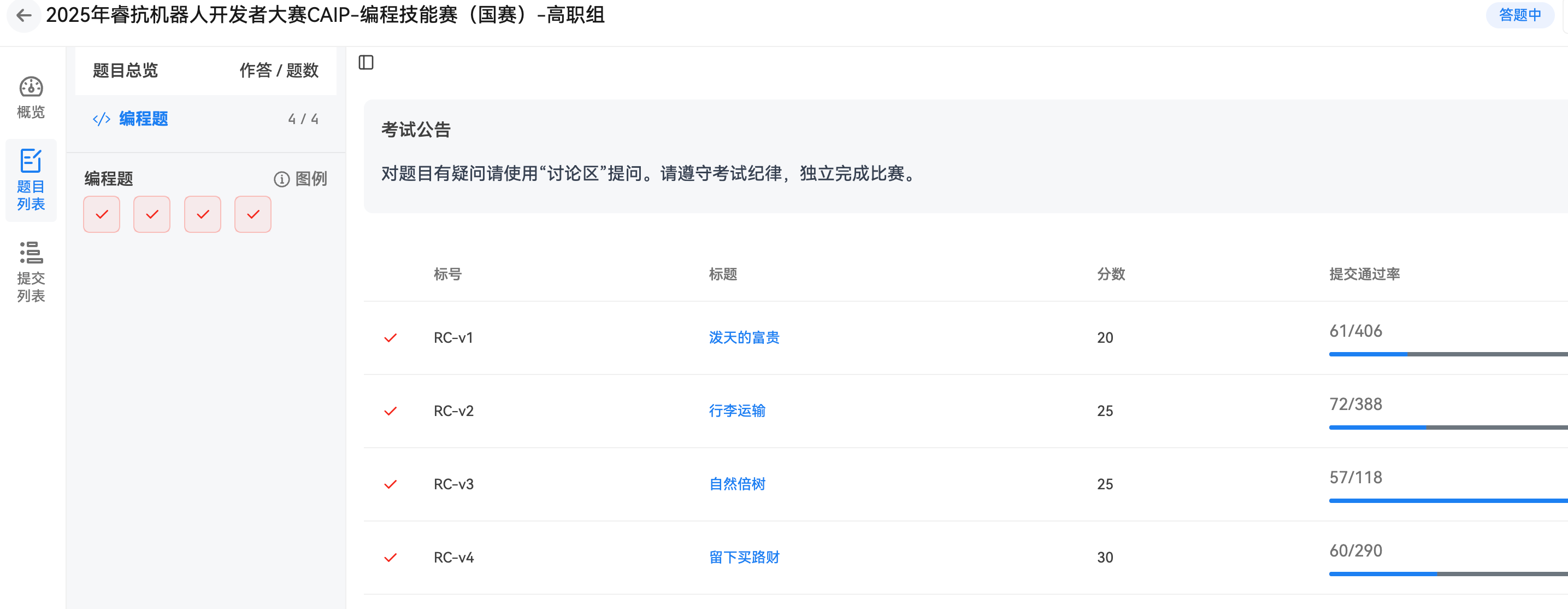Expand the 编程题 category row

[x=144, y=119]
